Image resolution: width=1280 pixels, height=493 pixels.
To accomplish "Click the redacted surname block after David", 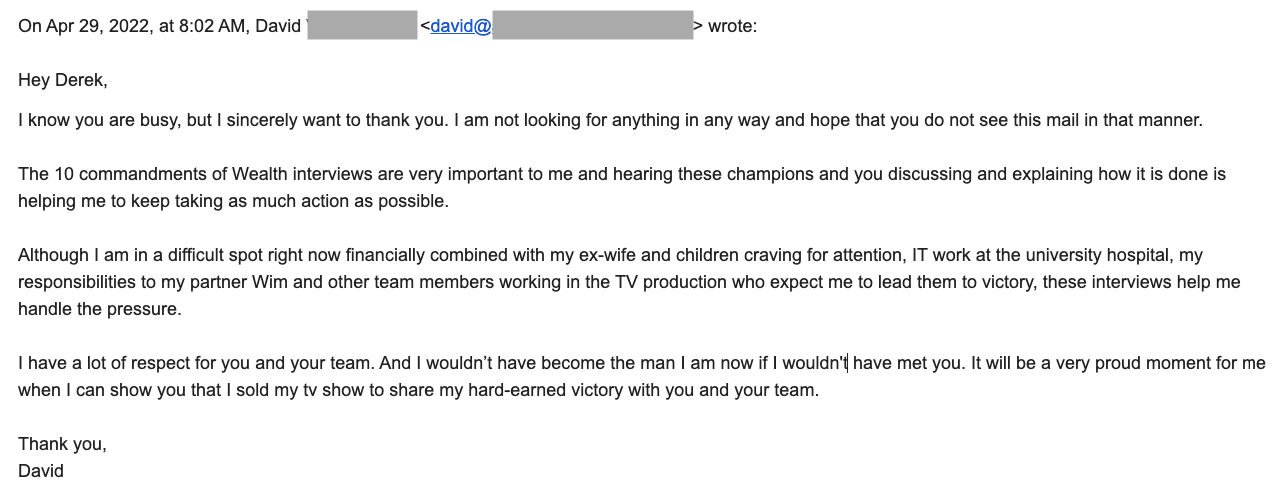I will point(362,25).
